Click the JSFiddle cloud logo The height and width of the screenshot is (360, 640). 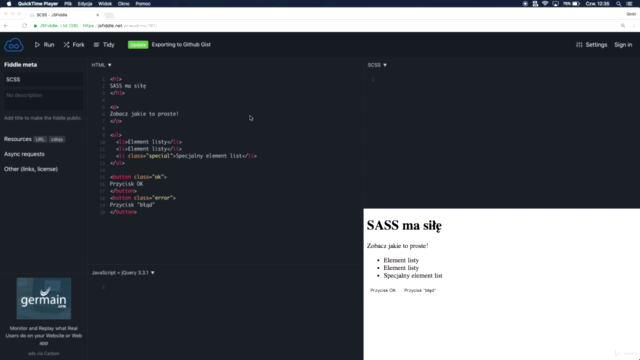(14, 45)
